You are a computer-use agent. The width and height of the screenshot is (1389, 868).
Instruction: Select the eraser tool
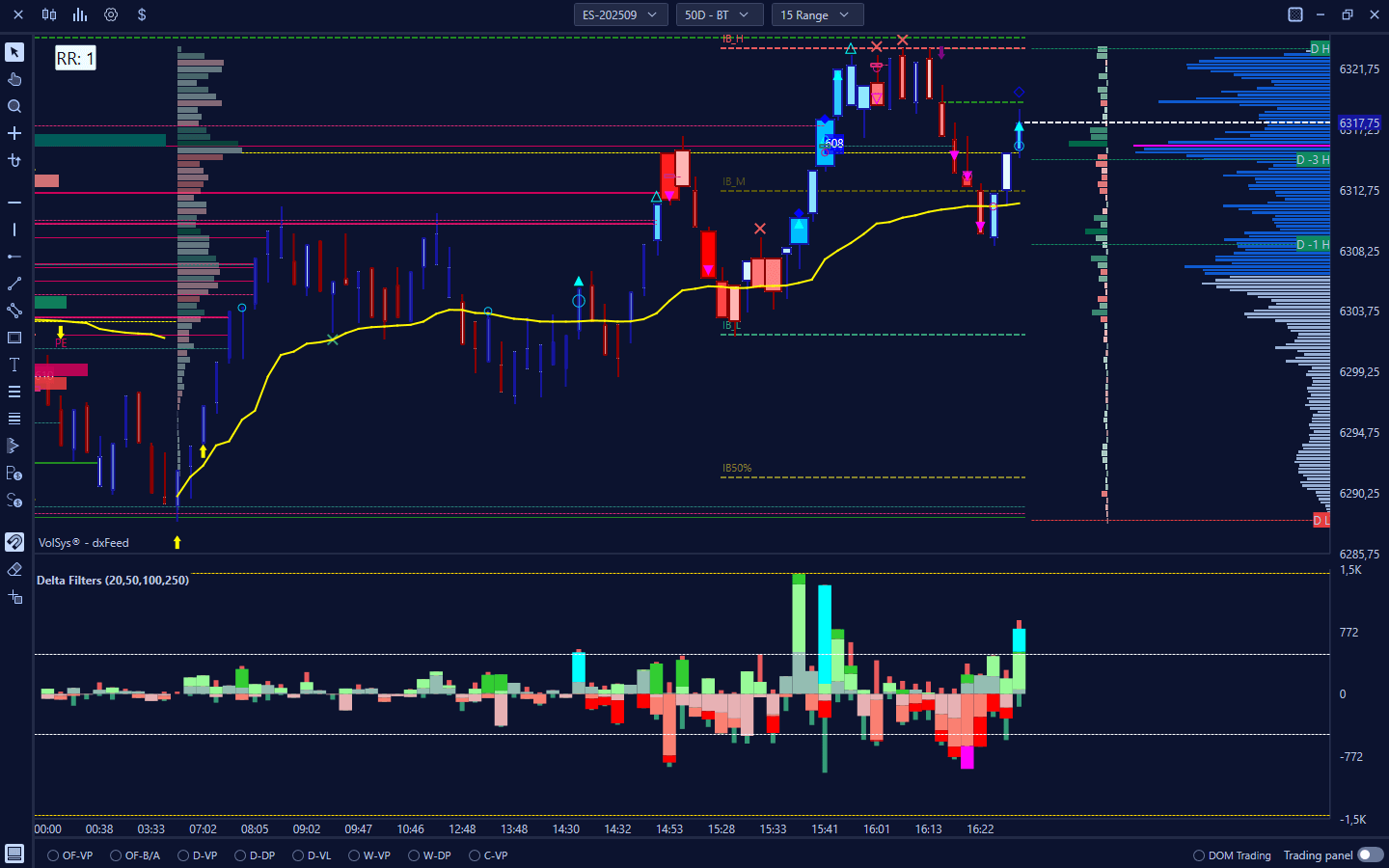pos(14,569)
